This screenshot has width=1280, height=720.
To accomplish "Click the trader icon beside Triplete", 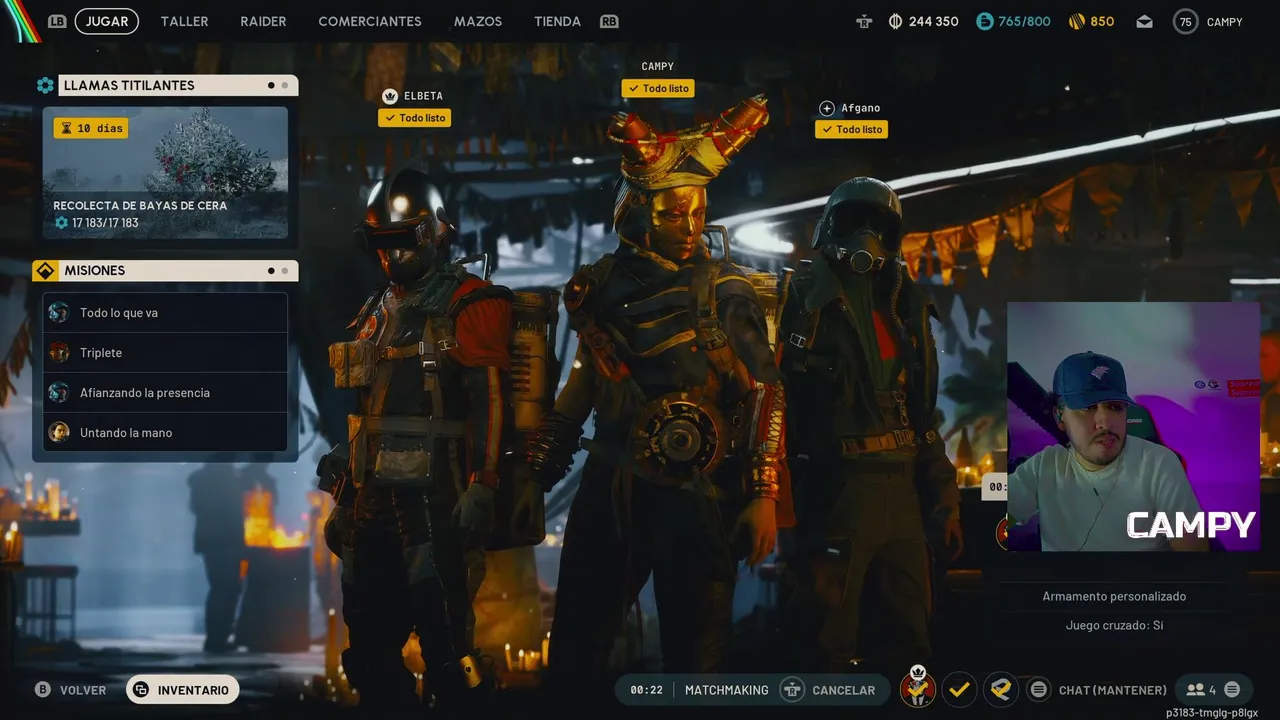I will click(59, 352).
